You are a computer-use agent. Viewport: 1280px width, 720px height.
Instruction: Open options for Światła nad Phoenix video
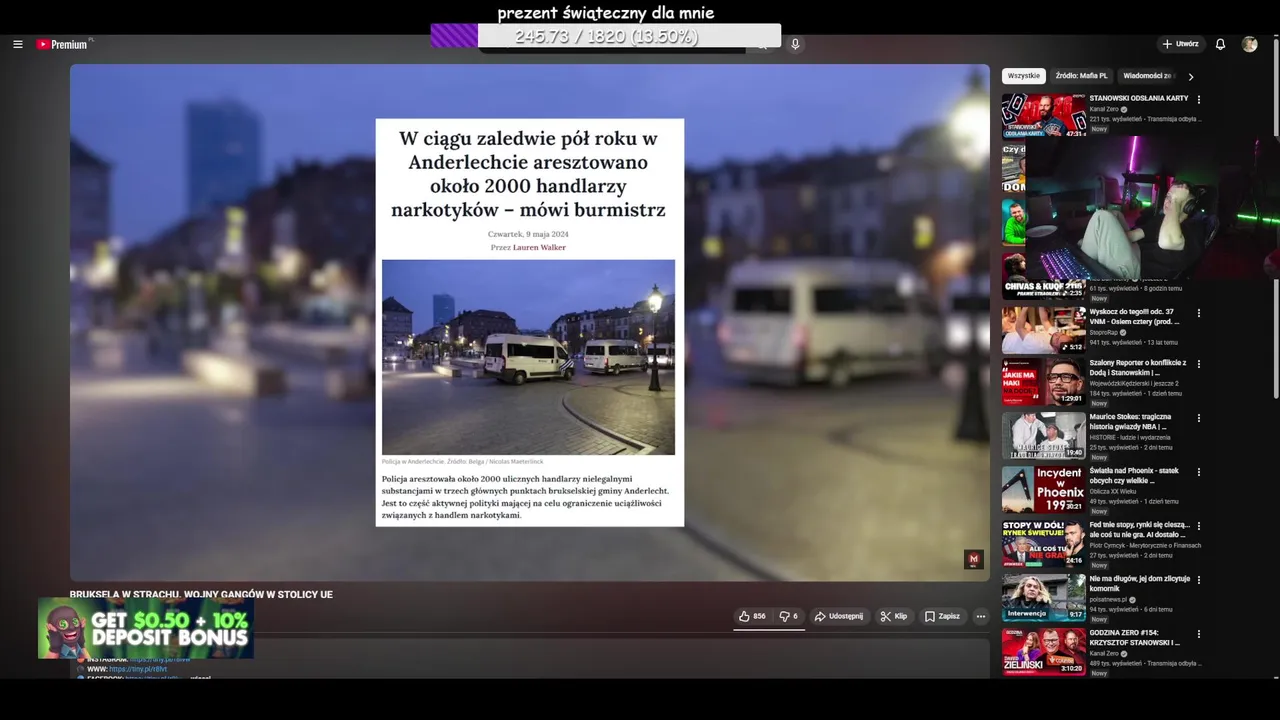[x=1199, y=472]
